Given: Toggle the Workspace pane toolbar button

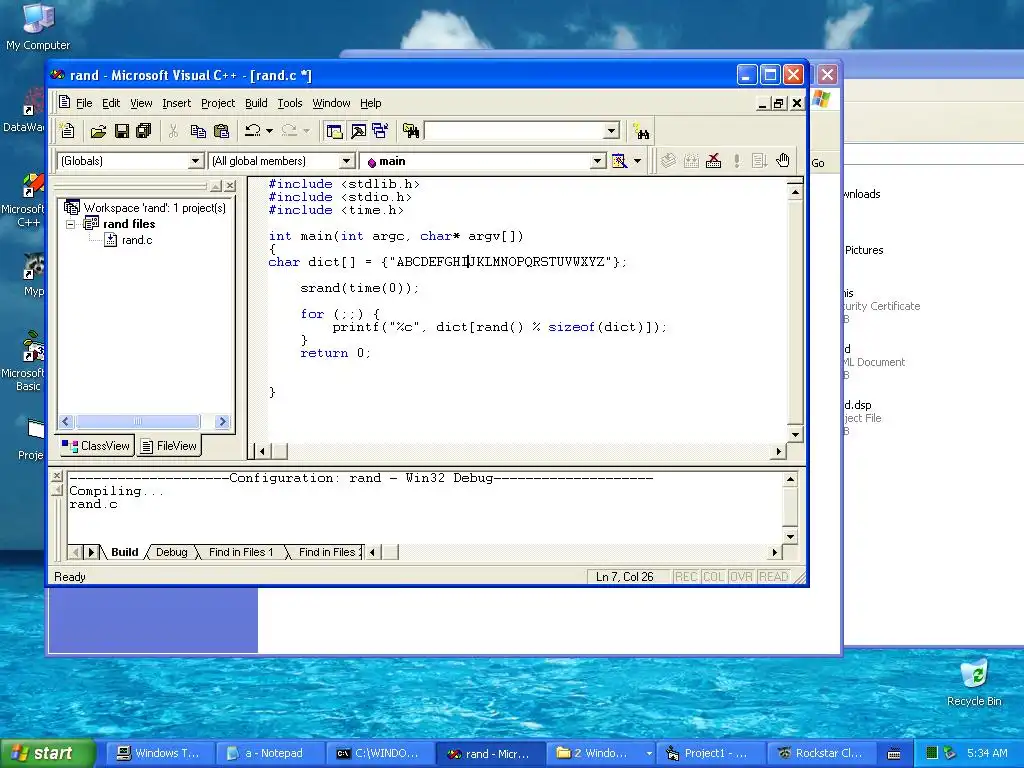Looking at the screenshot, I should click(x=334, y=131).
